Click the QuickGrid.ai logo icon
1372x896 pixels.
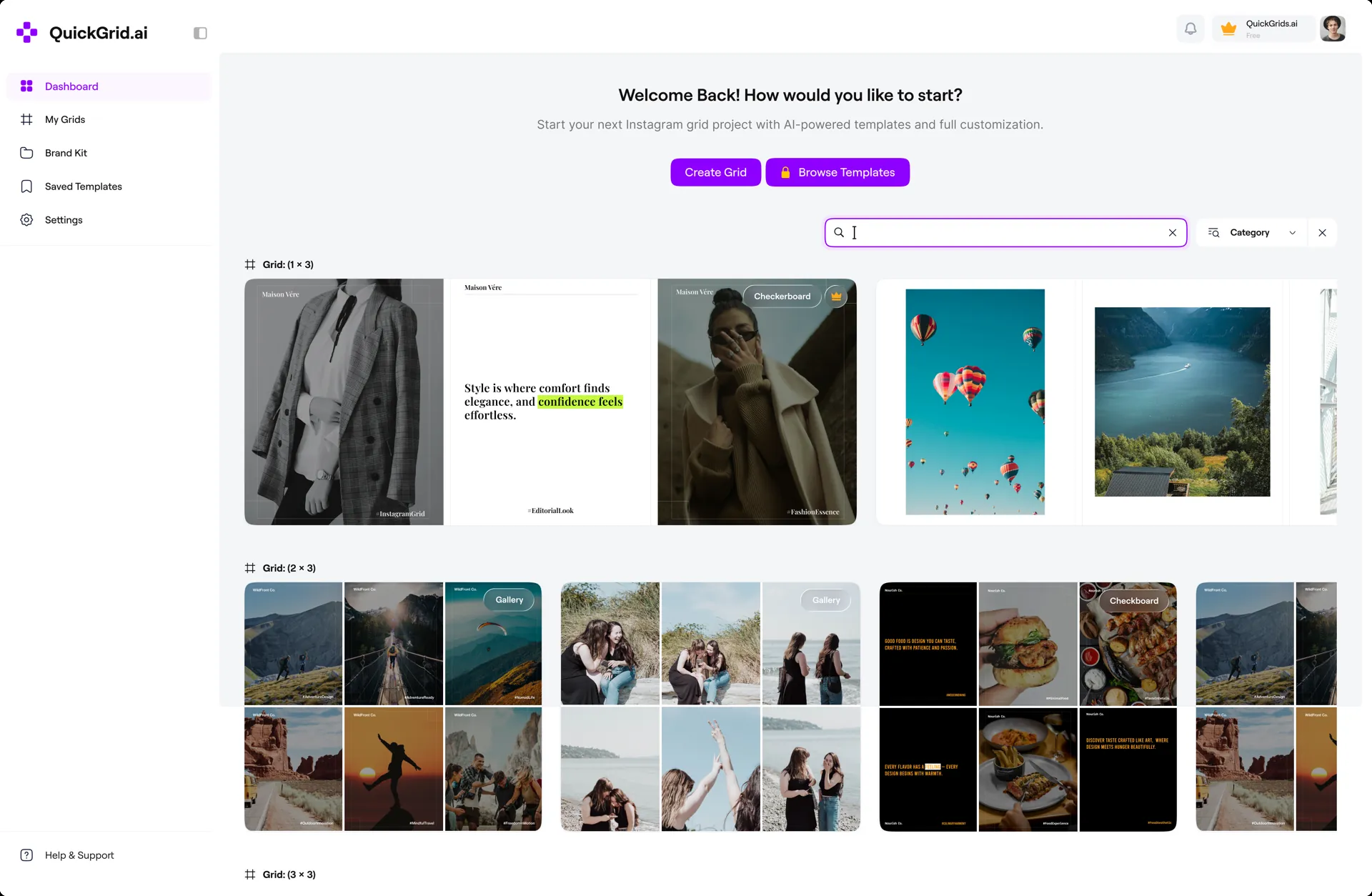tap(27, 32)
